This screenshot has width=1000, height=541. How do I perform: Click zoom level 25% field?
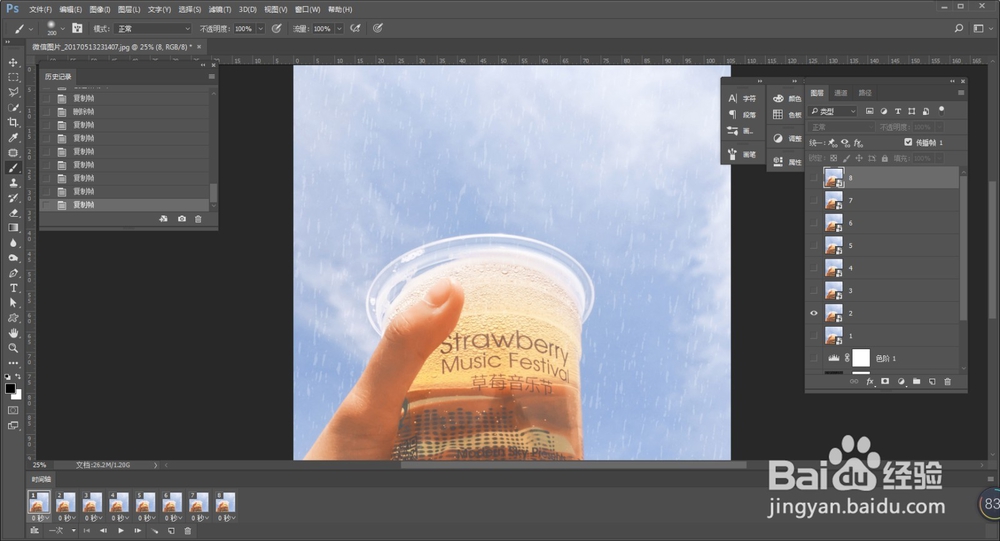pyautogui.click(x=40, y=465)
